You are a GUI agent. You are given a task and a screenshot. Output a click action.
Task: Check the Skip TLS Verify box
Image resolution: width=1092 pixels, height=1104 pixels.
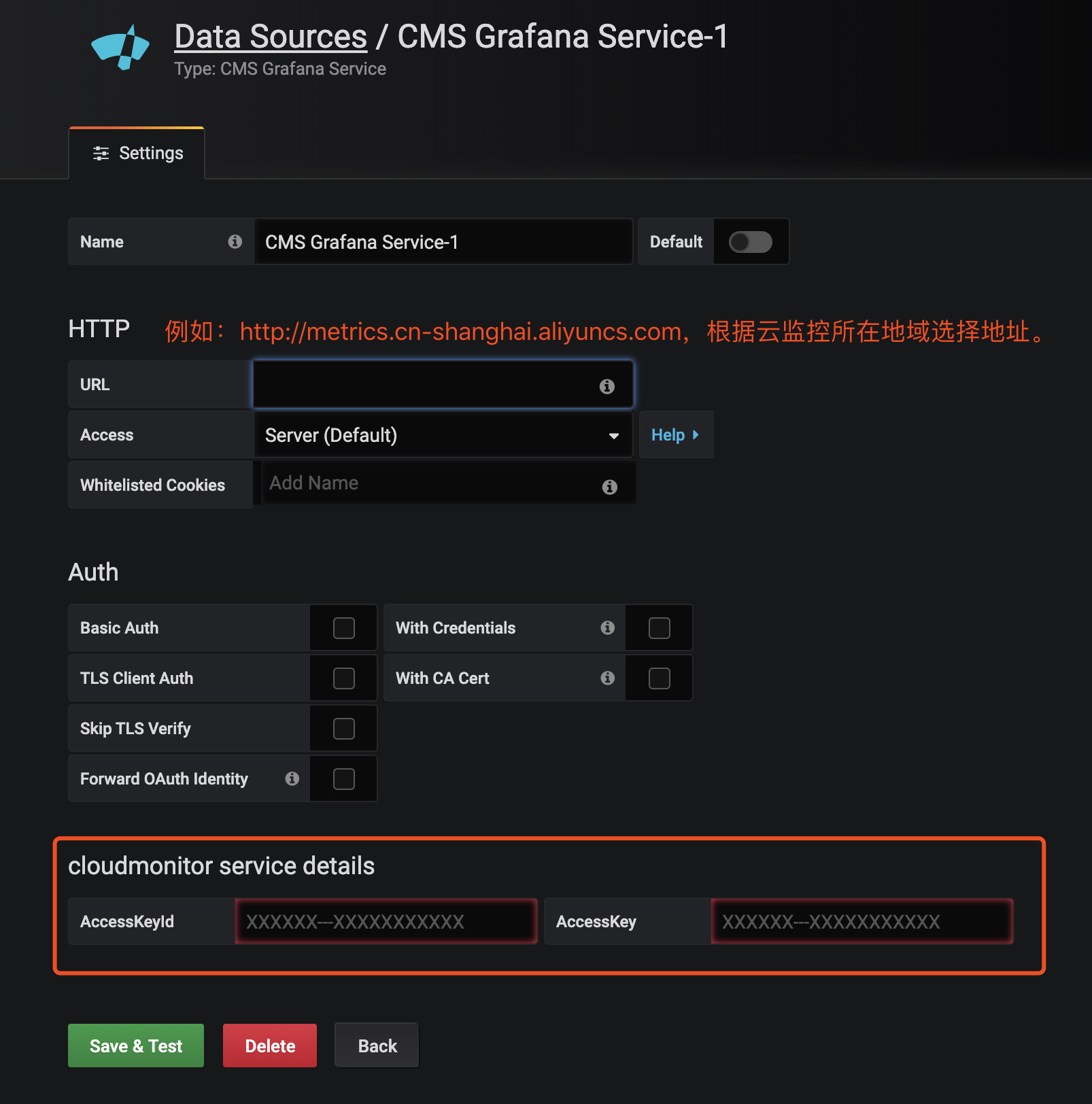pos(344,728)
